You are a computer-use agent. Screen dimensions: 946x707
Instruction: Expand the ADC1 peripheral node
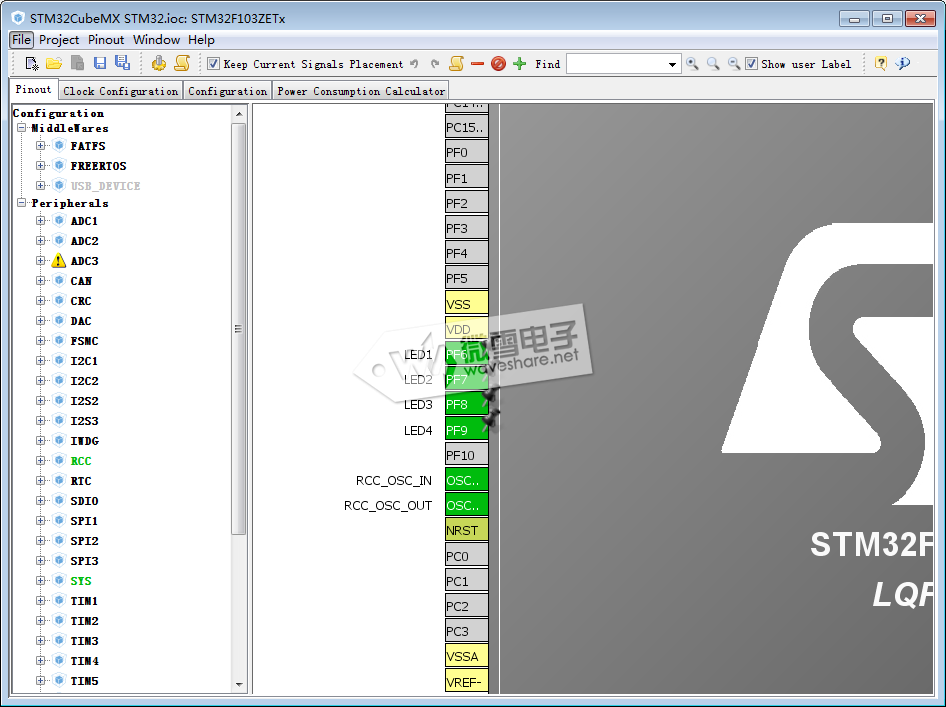[x=40, y=220]
